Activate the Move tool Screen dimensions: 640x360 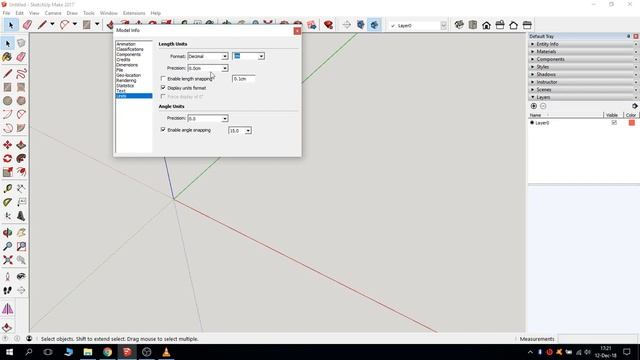7,145
